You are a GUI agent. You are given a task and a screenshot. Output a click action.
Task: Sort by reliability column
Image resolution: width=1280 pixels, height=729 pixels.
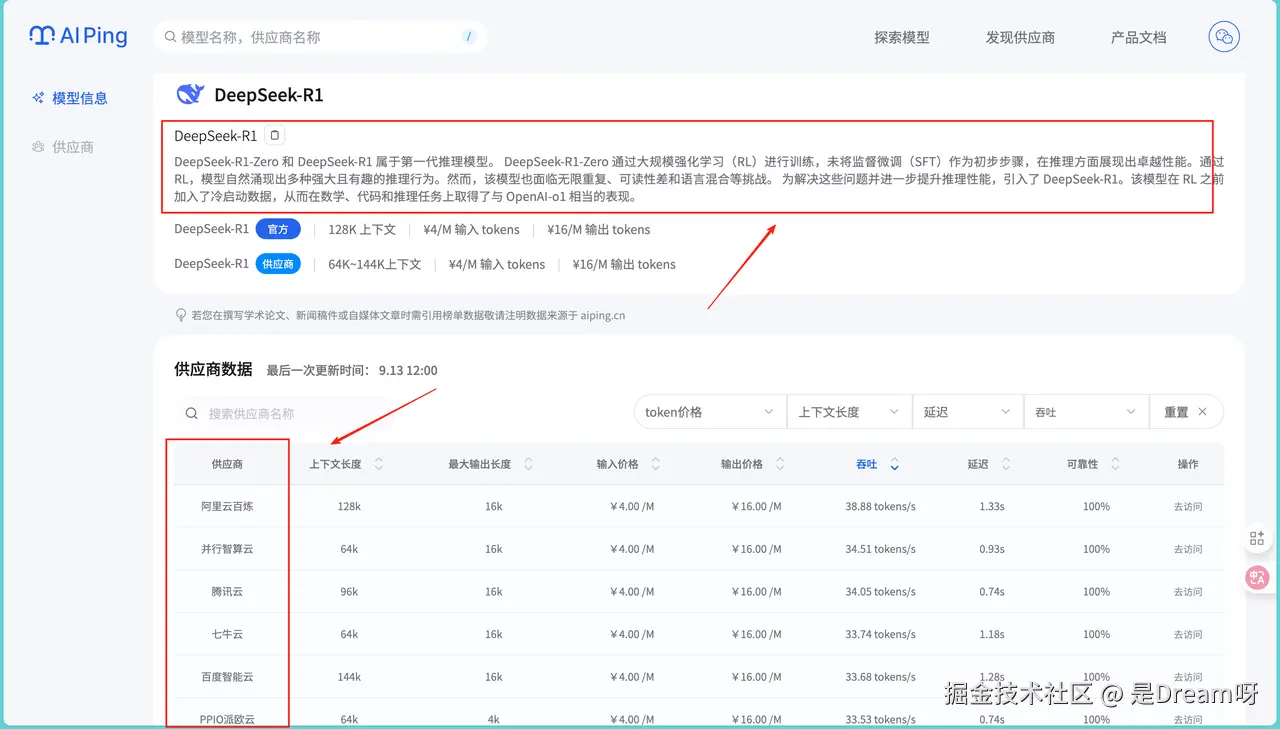click(x=1115, y=464)
